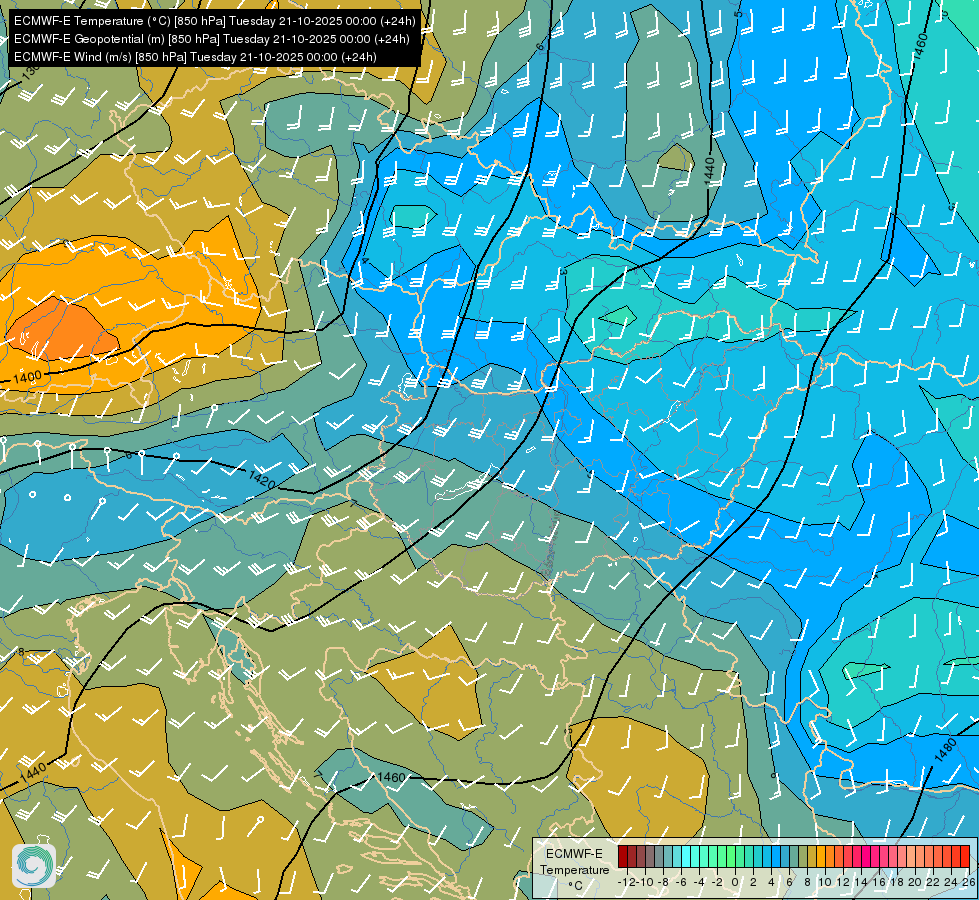The image size is (979, 900).
Task: Pick the green legend swatch left of tick 0
Action: point(731,856)
